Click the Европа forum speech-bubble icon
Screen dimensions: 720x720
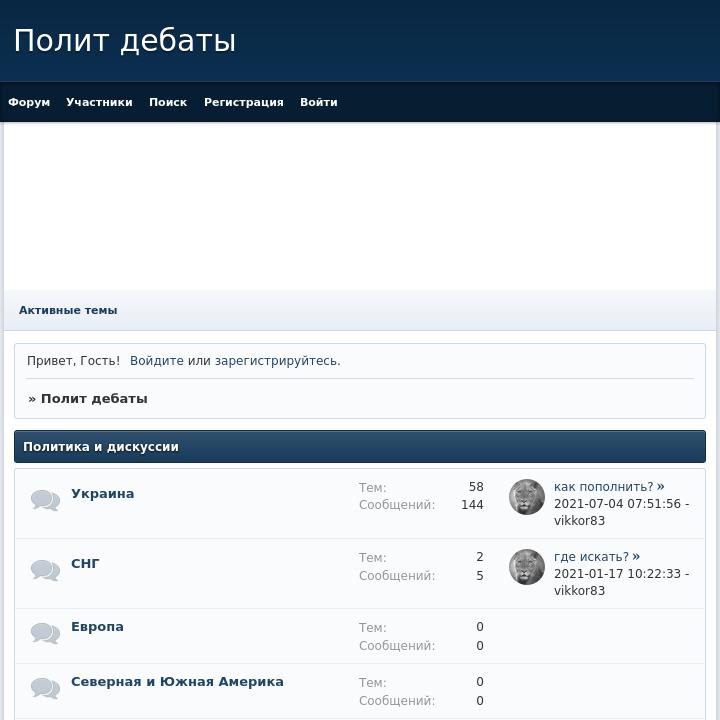point(45,634)
